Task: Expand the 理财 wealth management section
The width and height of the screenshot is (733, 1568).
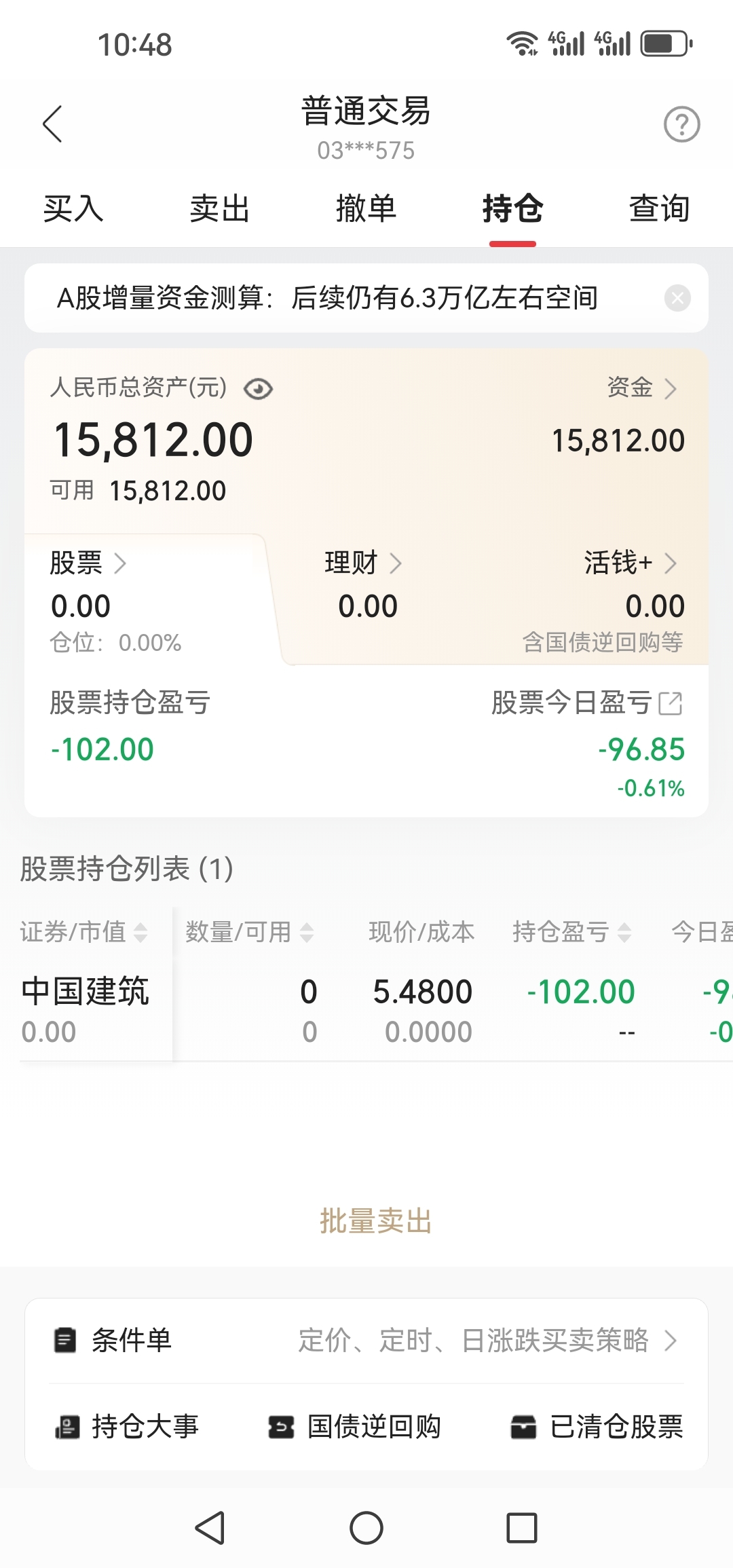Action: coord(363,563)
